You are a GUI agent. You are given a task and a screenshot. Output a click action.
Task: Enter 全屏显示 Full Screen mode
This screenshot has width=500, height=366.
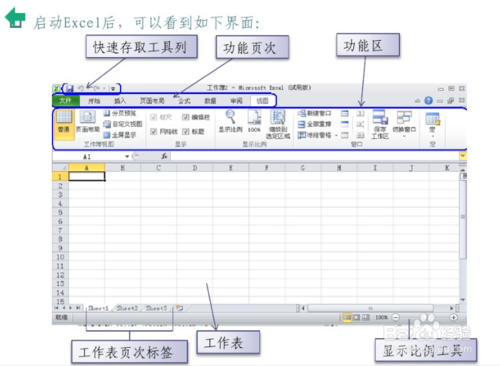tap(120, 135)
